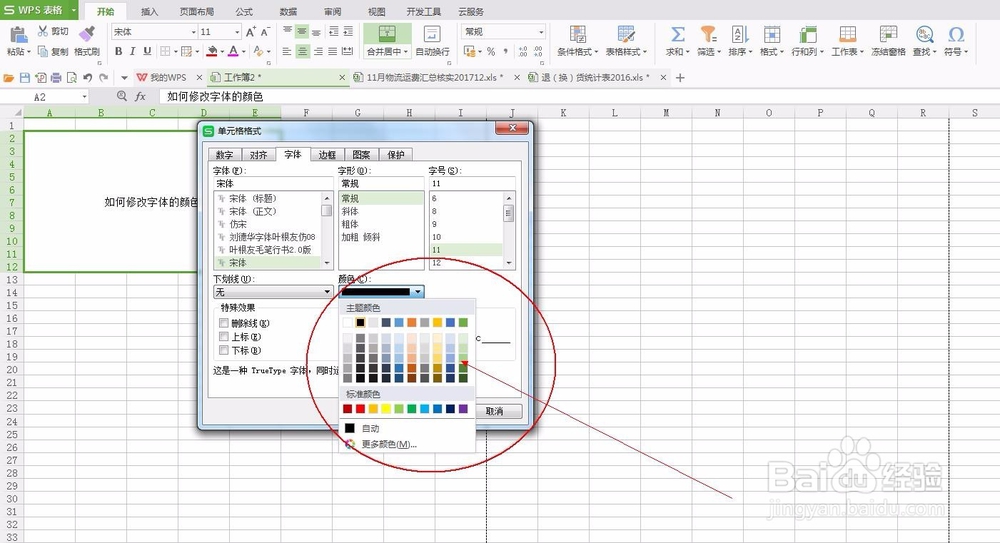The height and width of the screenshot is (543, 1000).
Task: Open the cell name box dropdown
Action: (84, 97)
